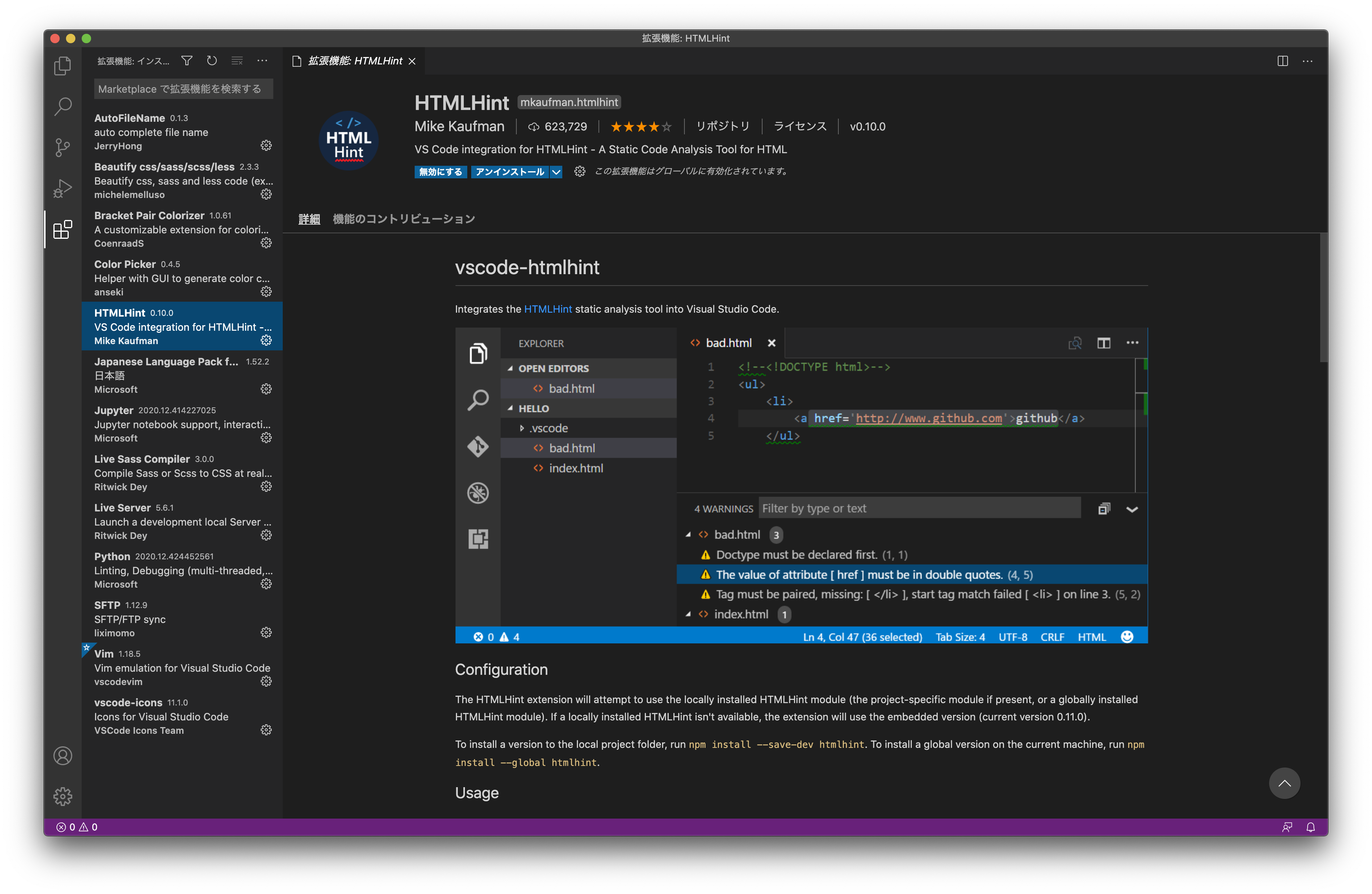The image size is (1372, 894).
Task: Open the ライセンス license link
Action: tap(799, 126)
